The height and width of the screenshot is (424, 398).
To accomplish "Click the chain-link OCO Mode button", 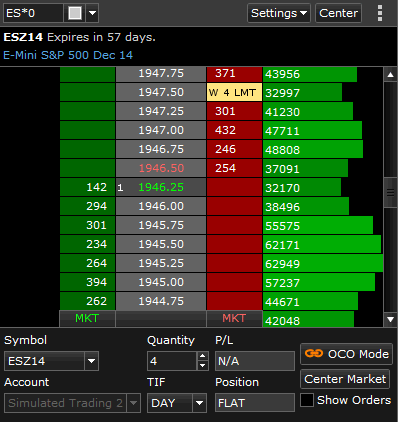I will (x=347, y=354).
